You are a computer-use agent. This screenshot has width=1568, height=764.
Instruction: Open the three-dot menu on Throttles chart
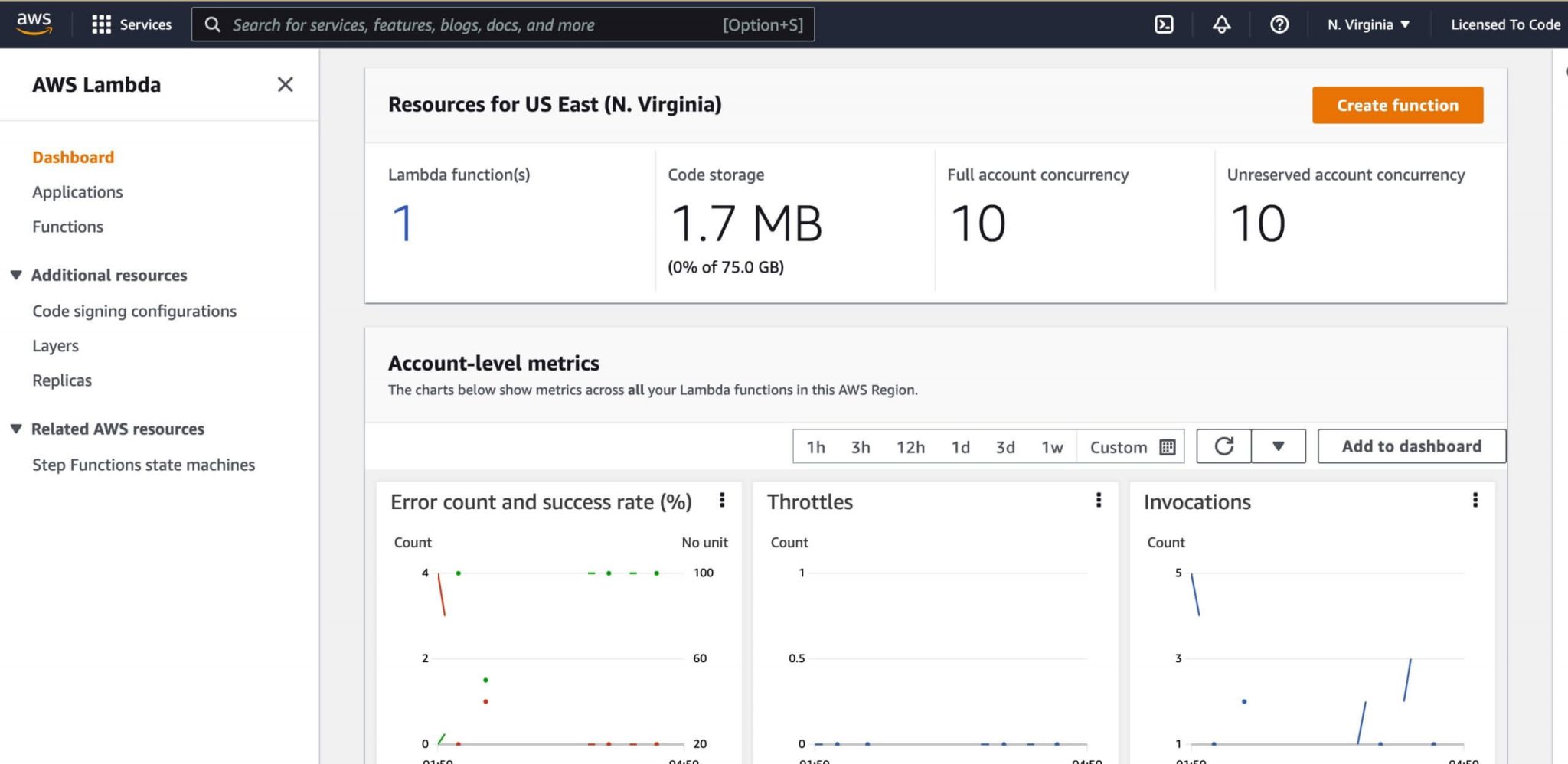click(1098, 501)
